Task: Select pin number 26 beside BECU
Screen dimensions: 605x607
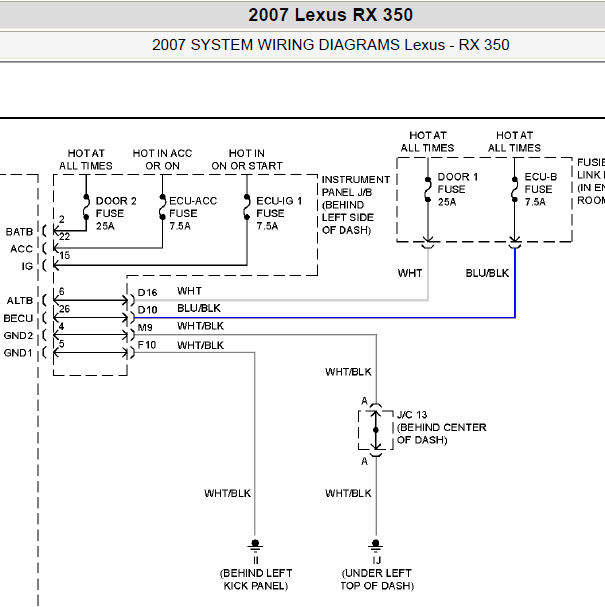Action: click(65, 309)
